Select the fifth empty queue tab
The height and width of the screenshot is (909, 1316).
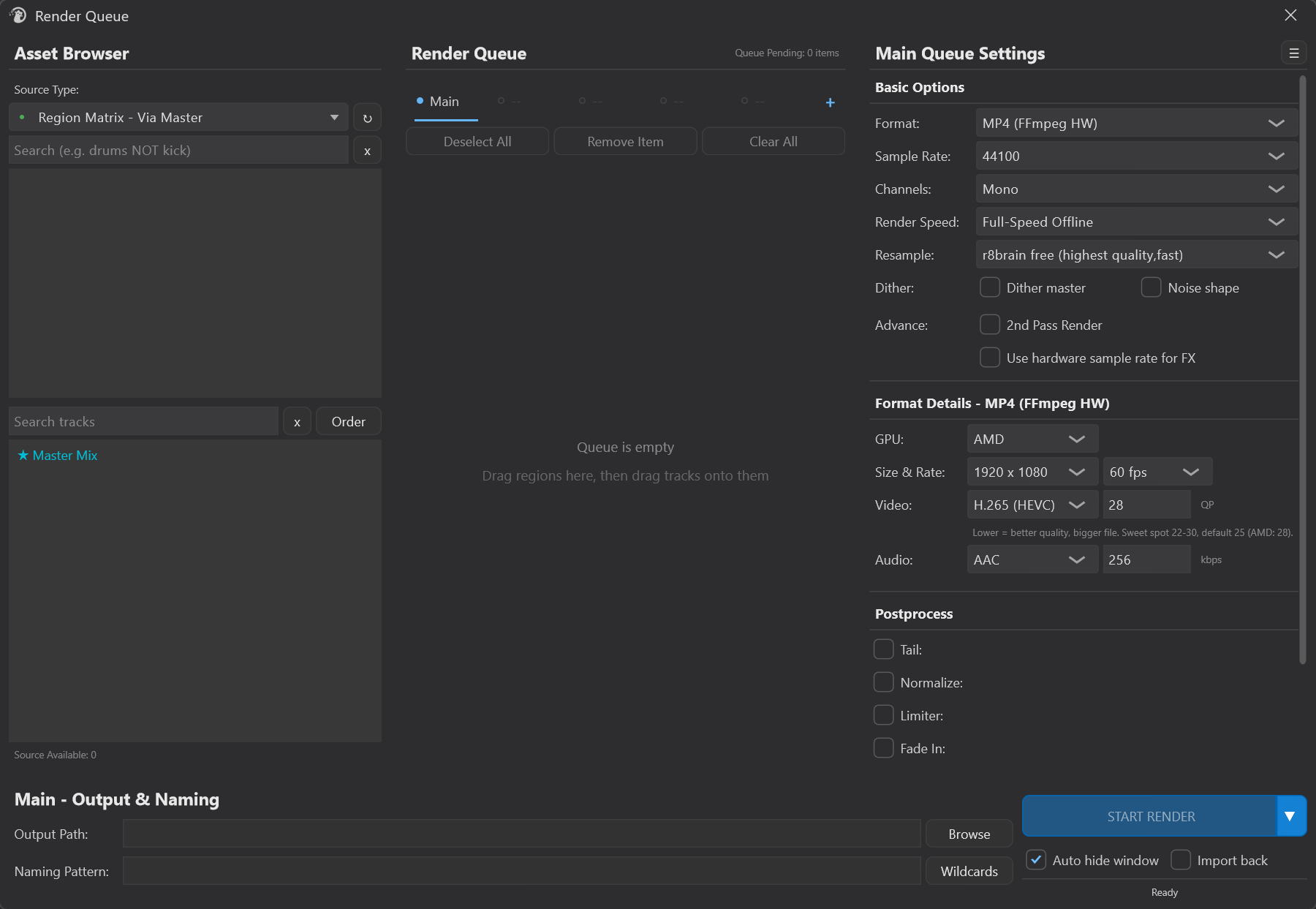click(x=753, y=101)
